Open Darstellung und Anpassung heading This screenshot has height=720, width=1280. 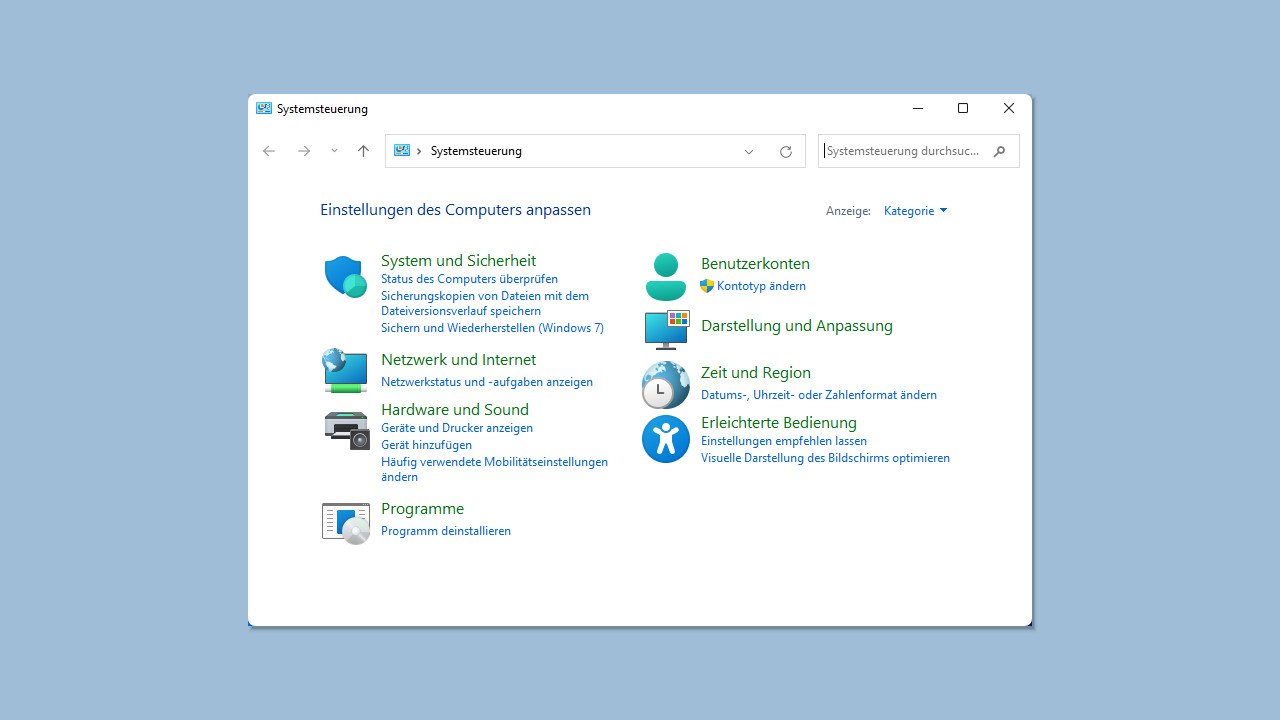point(797,326)
